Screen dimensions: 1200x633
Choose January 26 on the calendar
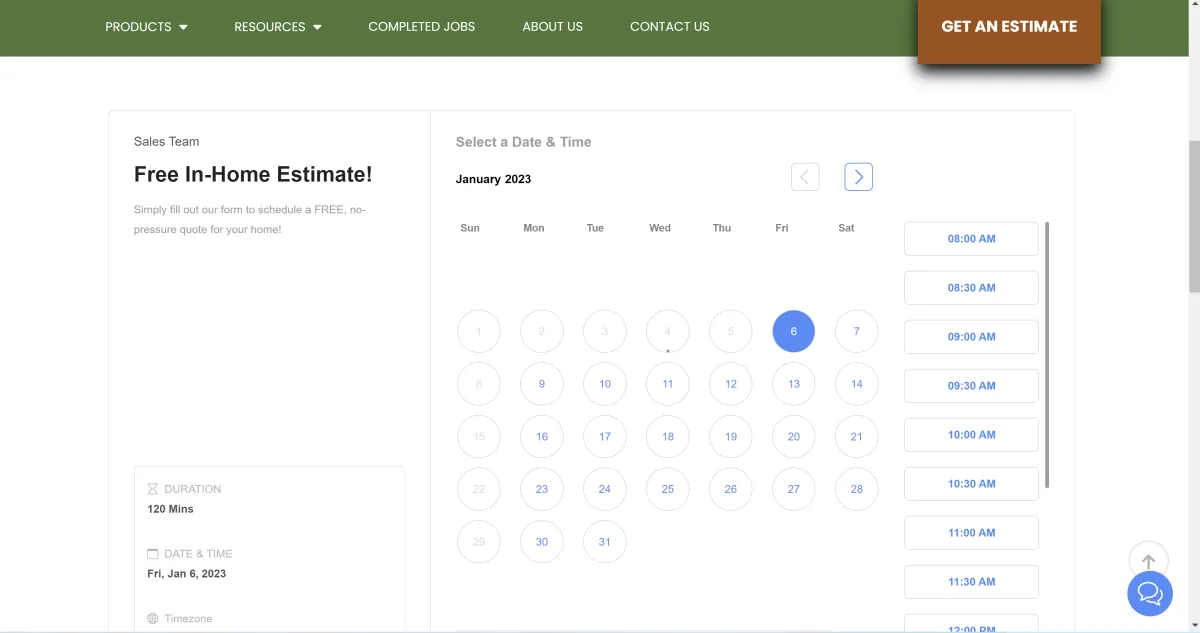tap(731, 490)
